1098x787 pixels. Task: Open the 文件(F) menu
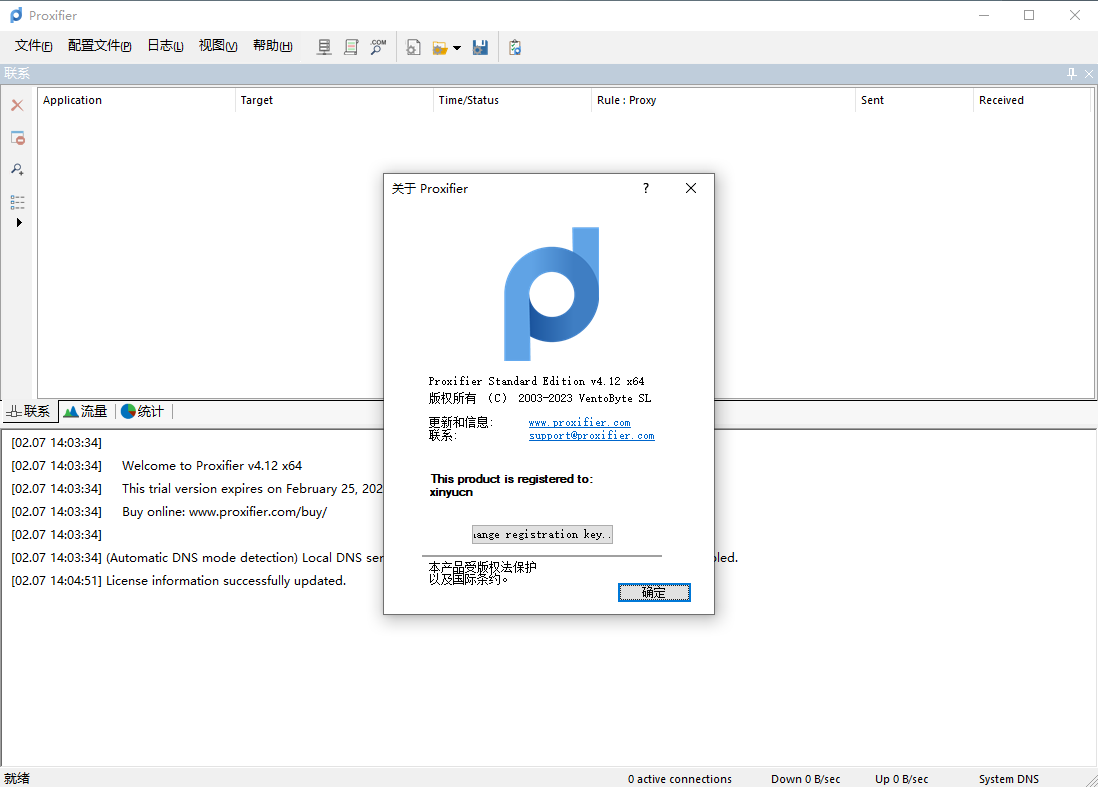(x=34, y=46)
